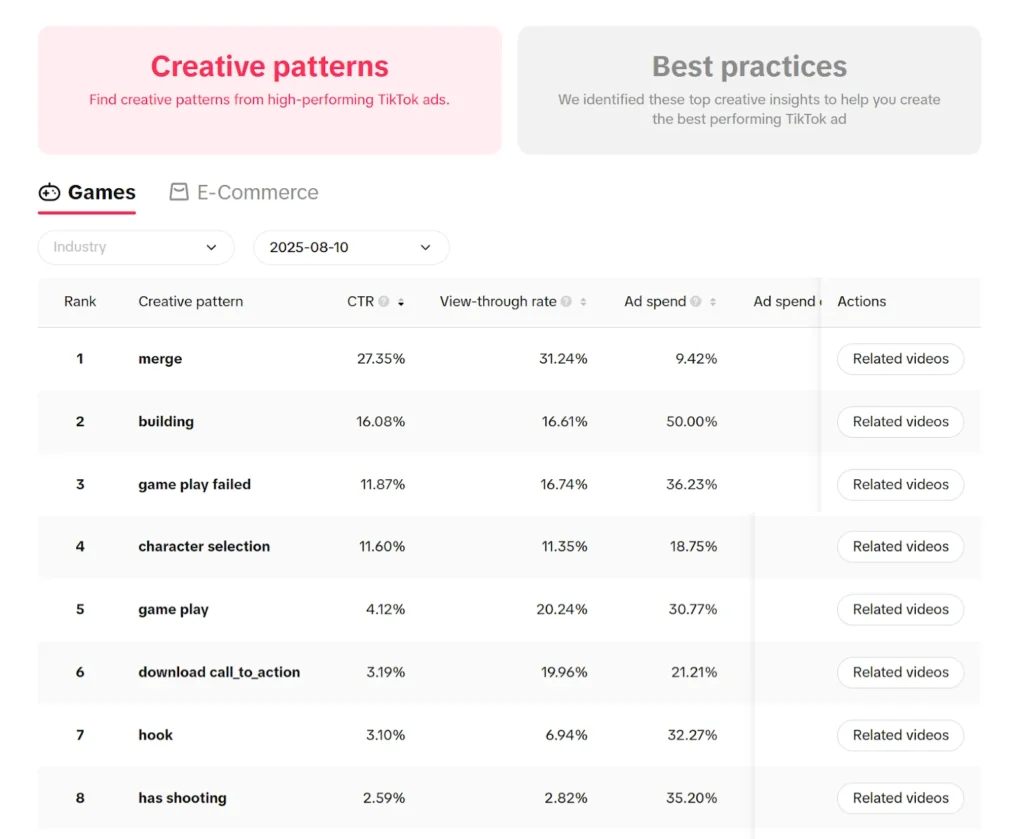View Related videos for merge
Image resolution: width=1024 pixels, height=839 pixels.
(x=900, y=359)
